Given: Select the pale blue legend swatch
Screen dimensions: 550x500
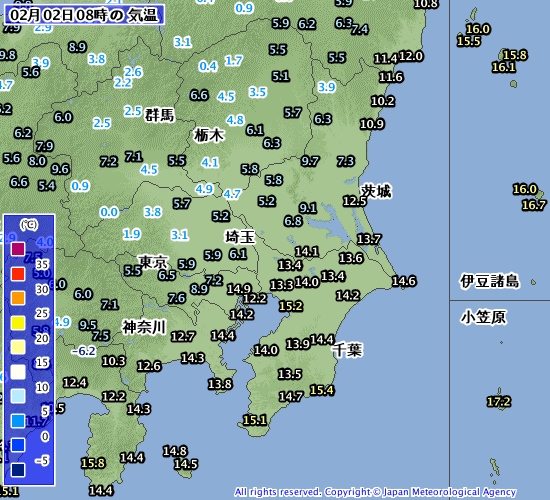Looking at the screenshot, I should pyautogui.click(x=18, y=396).
